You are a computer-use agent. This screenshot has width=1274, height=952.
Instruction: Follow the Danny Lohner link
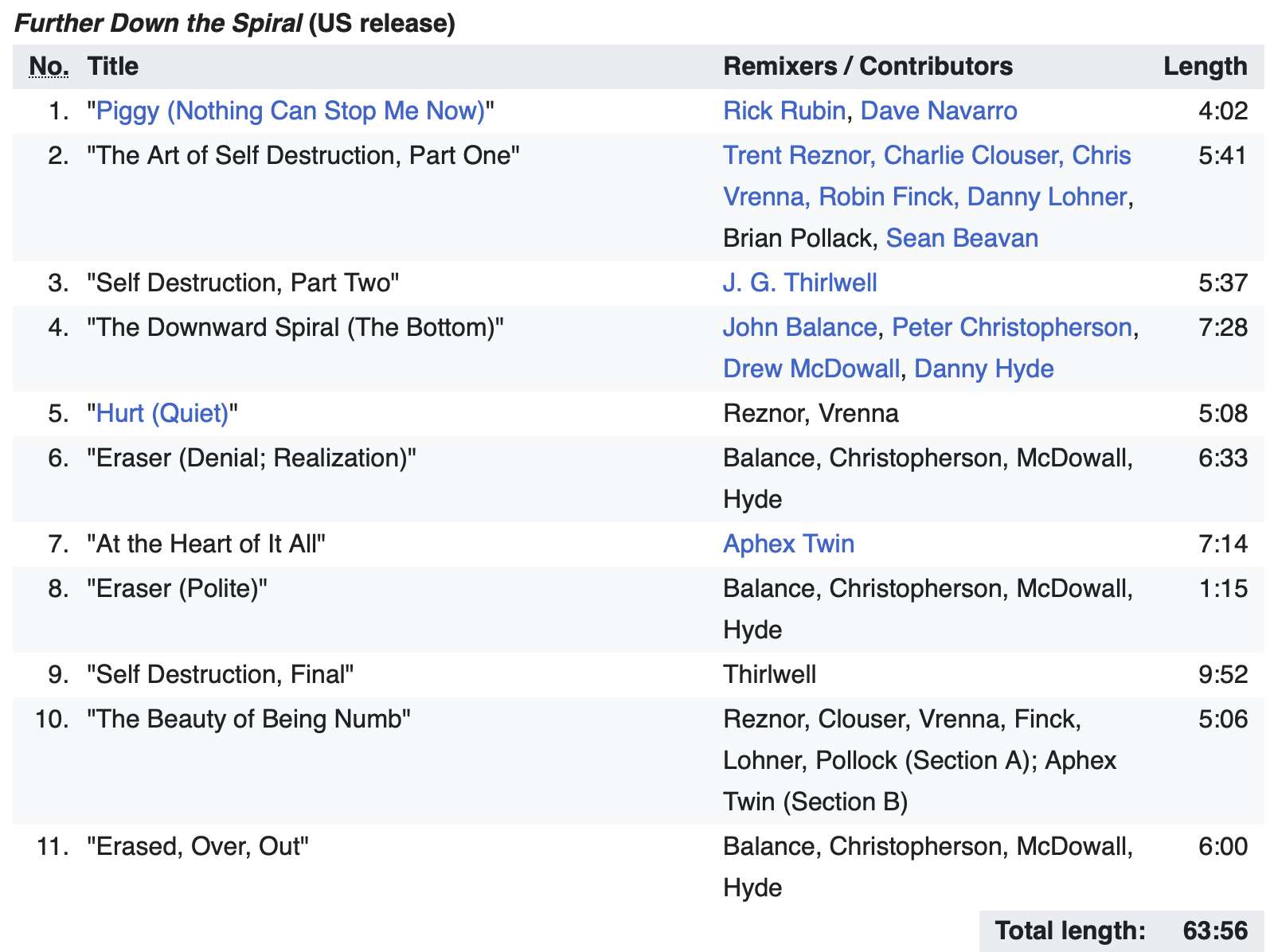click(x=1047, y=197)
